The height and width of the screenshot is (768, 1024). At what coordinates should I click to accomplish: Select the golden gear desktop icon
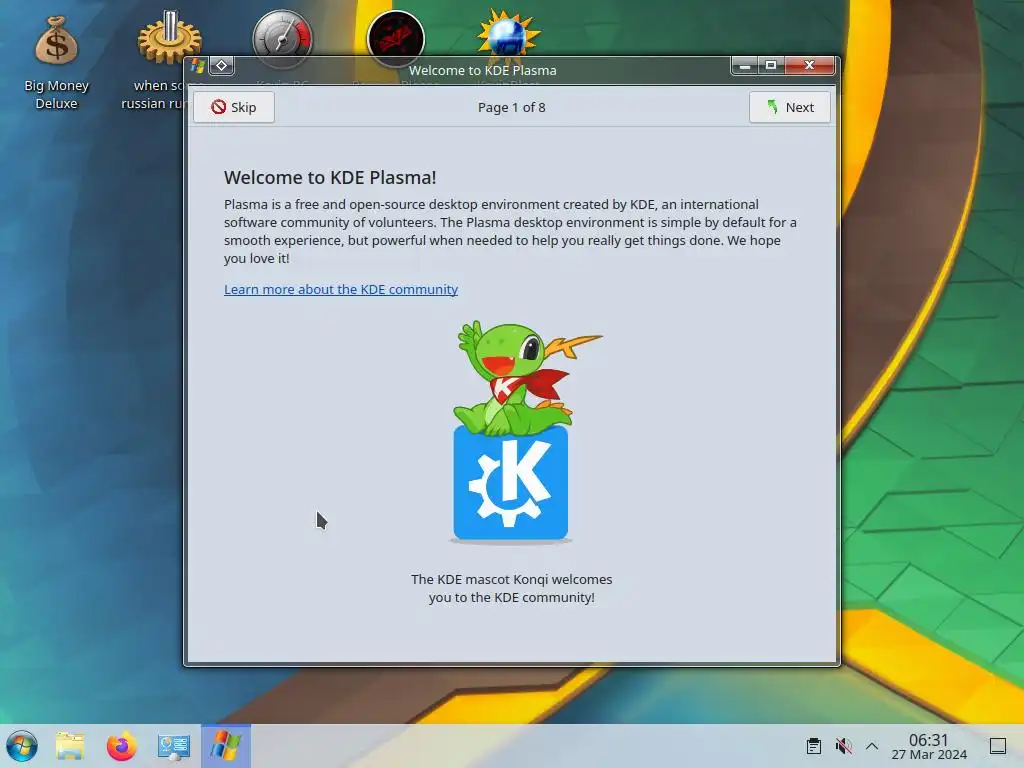click(169, 38)
